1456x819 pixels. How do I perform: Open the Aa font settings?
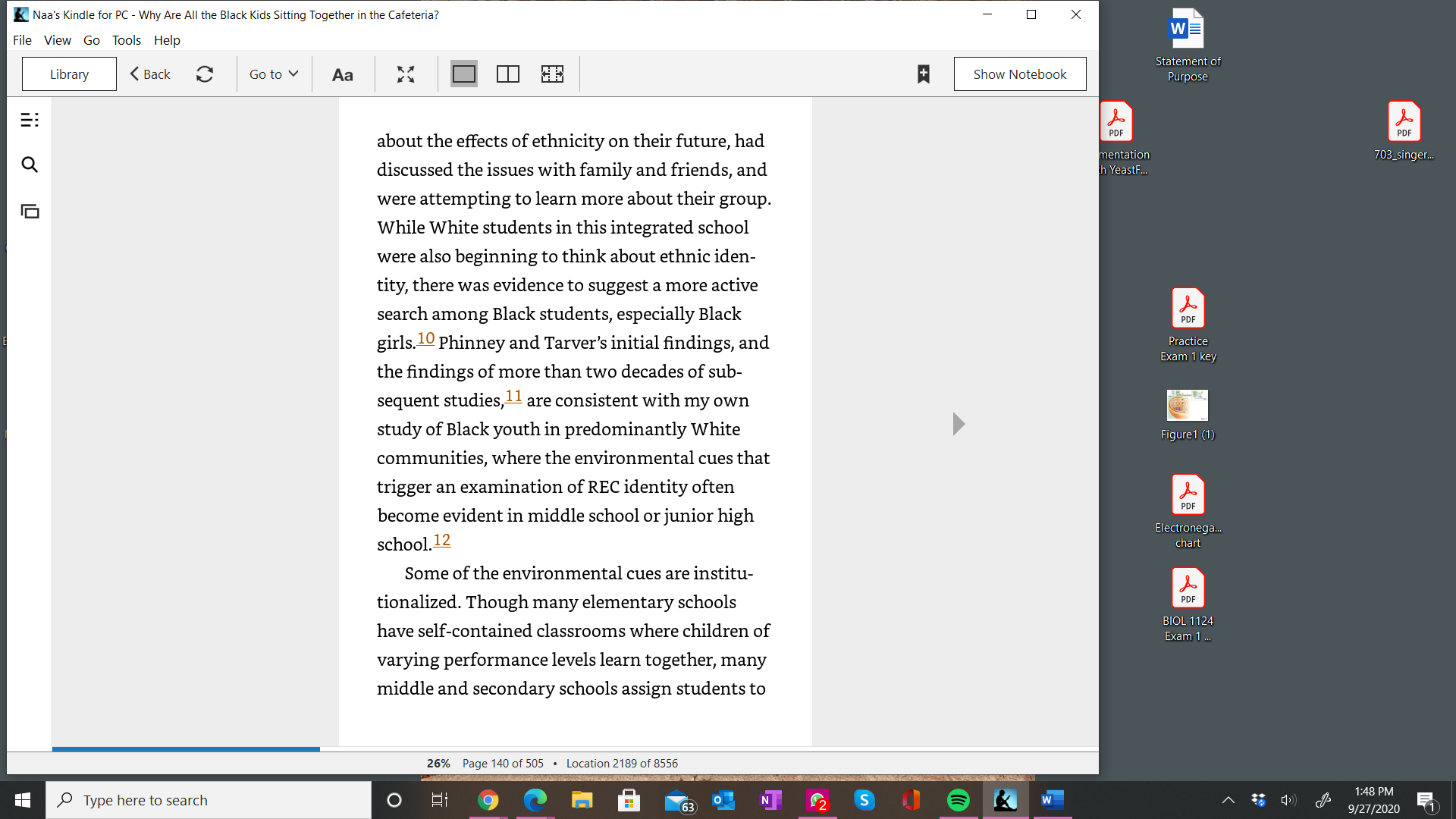pyautogui.click(x=343, y=74)
